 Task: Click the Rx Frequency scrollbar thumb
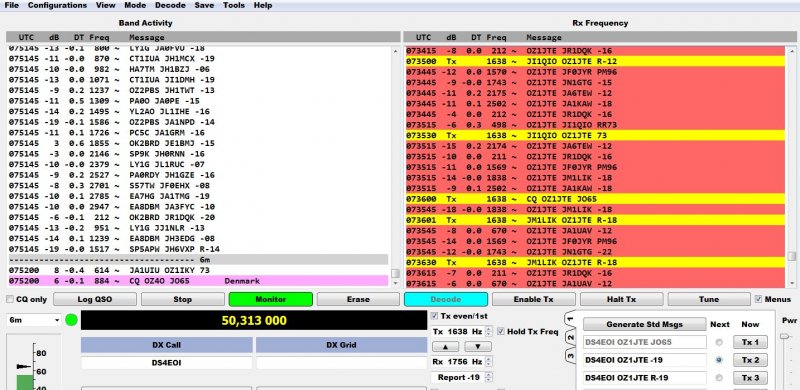click(x=791, y=256)
